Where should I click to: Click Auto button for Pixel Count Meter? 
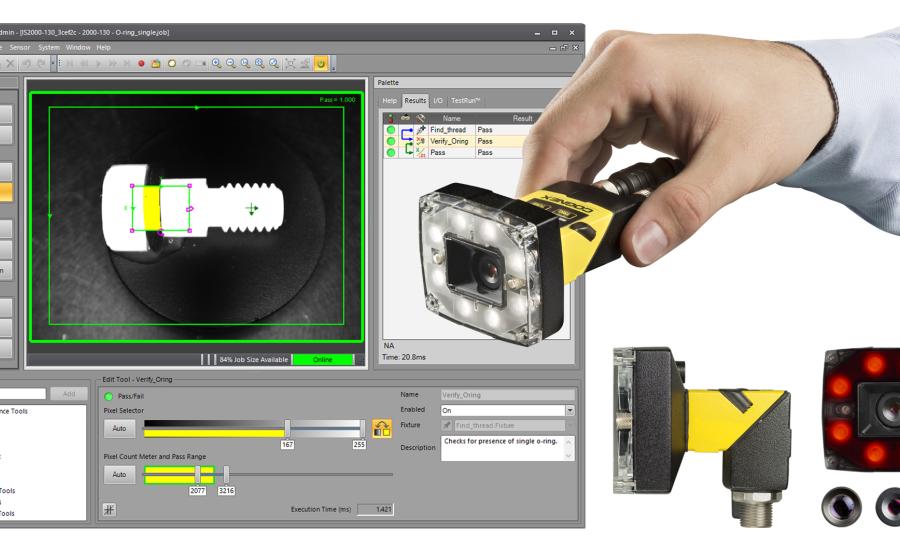119,475
